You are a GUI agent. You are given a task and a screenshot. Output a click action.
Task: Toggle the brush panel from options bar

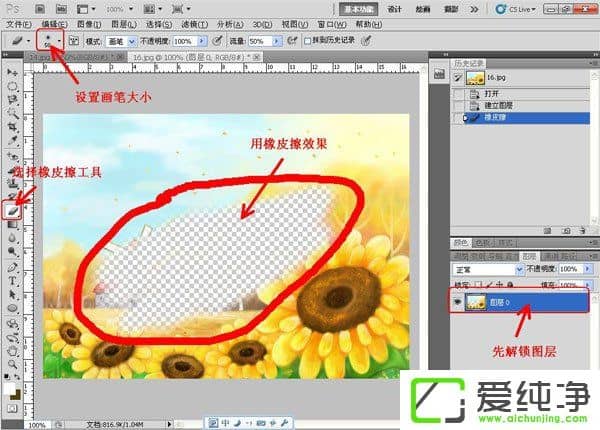click(73, 41)
